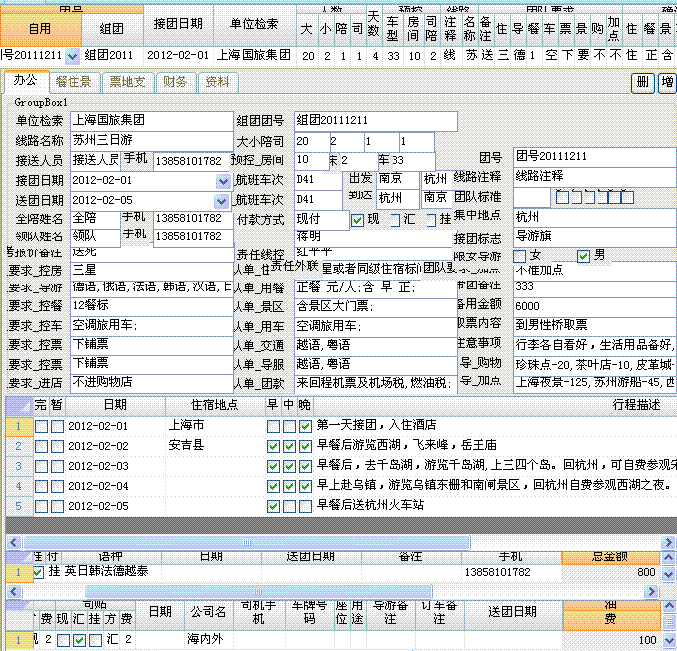This screenshot has height=651, width=677.
Task: Toggle the 挂 checkbox in the guide row
Action: click(39, 572)
